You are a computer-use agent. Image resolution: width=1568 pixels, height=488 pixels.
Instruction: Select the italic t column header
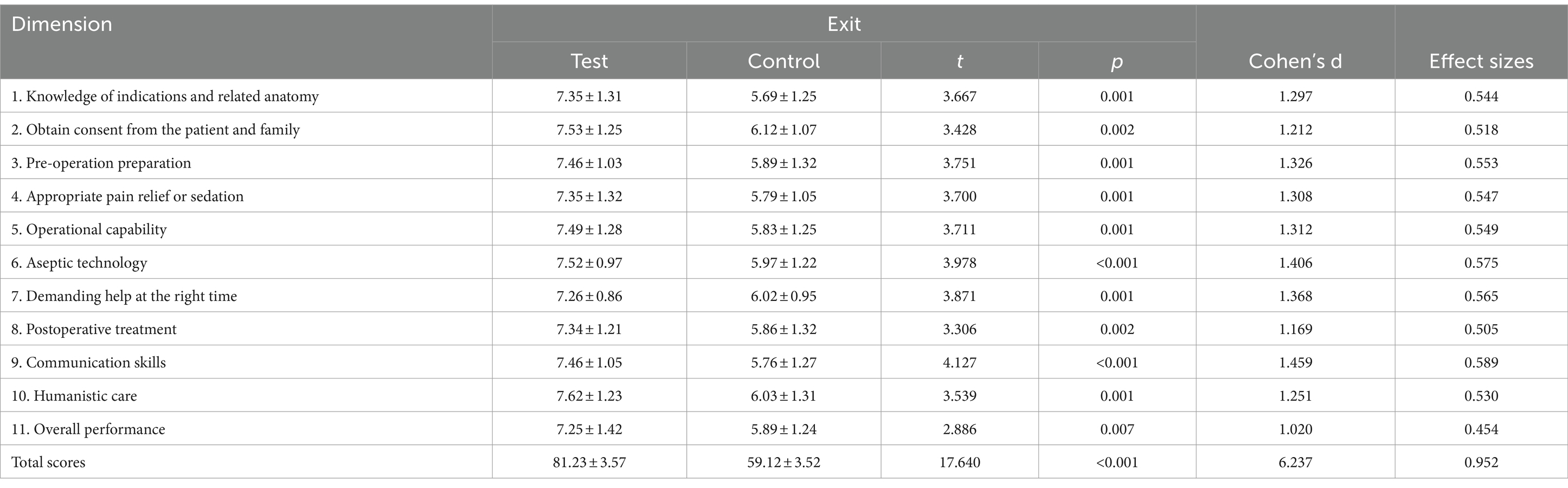(x=959, y=61)
